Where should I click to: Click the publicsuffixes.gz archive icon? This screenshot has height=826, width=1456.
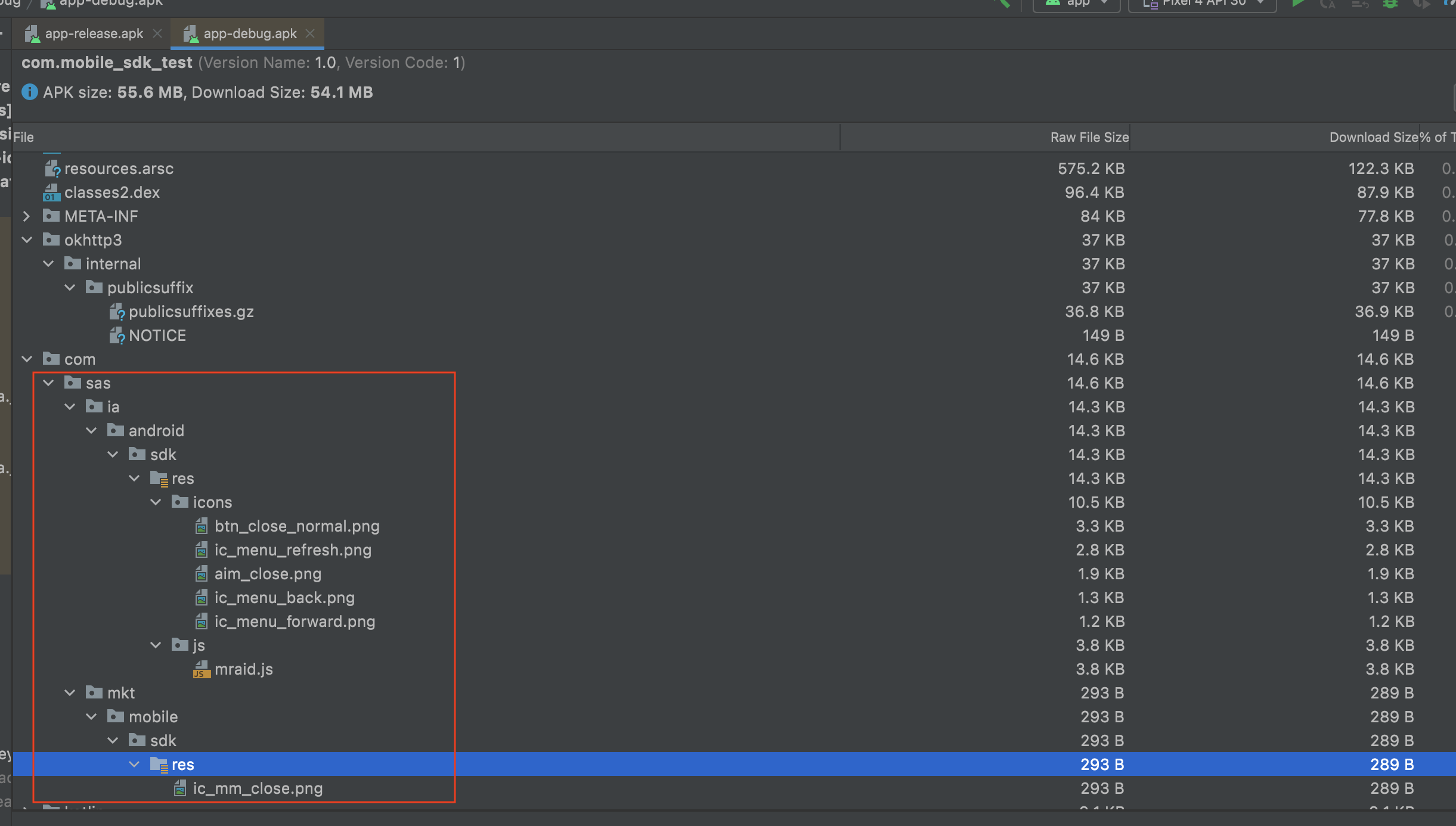tap(117, 311)
